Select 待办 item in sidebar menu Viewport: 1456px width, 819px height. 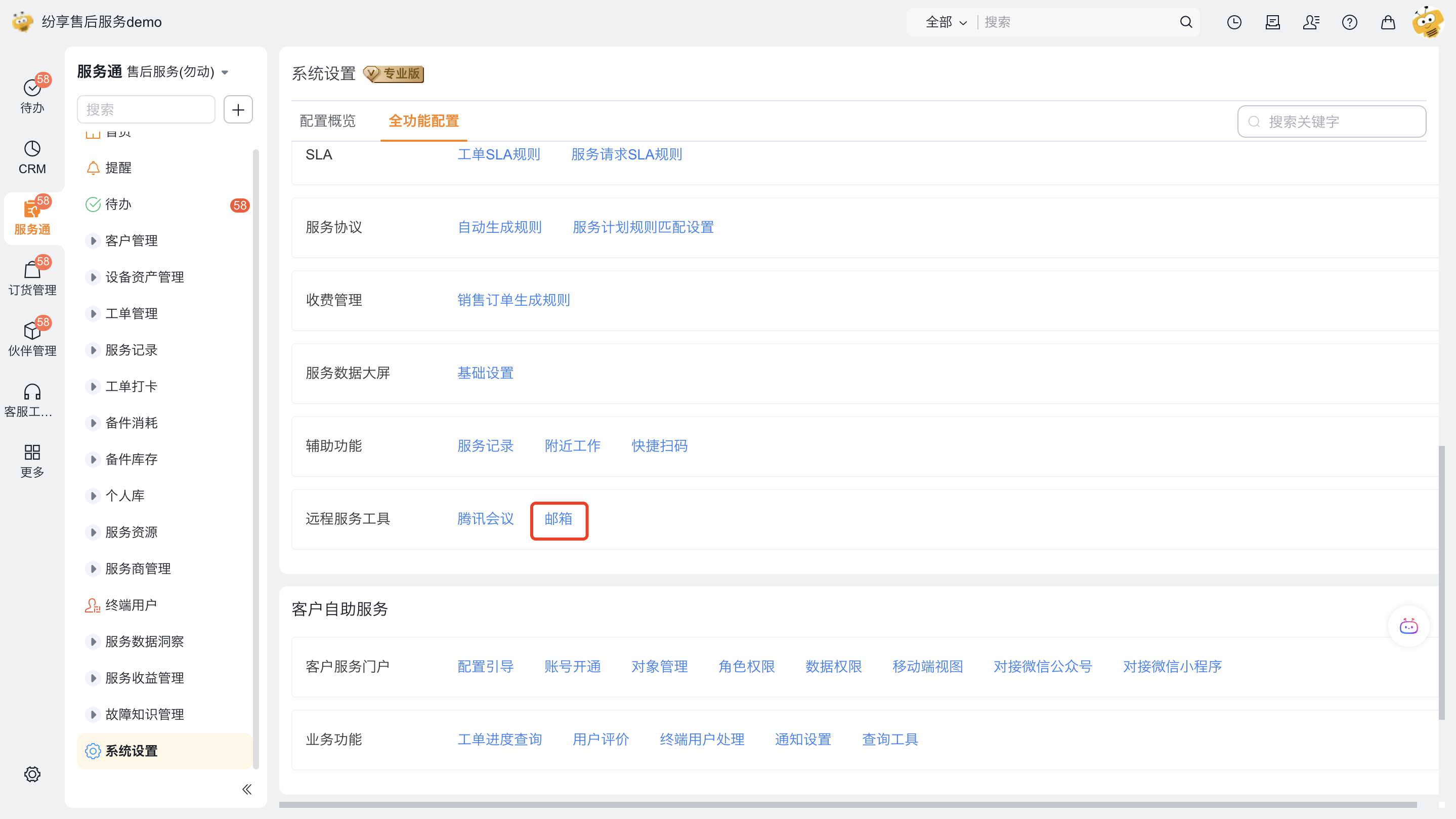[118, 204]
